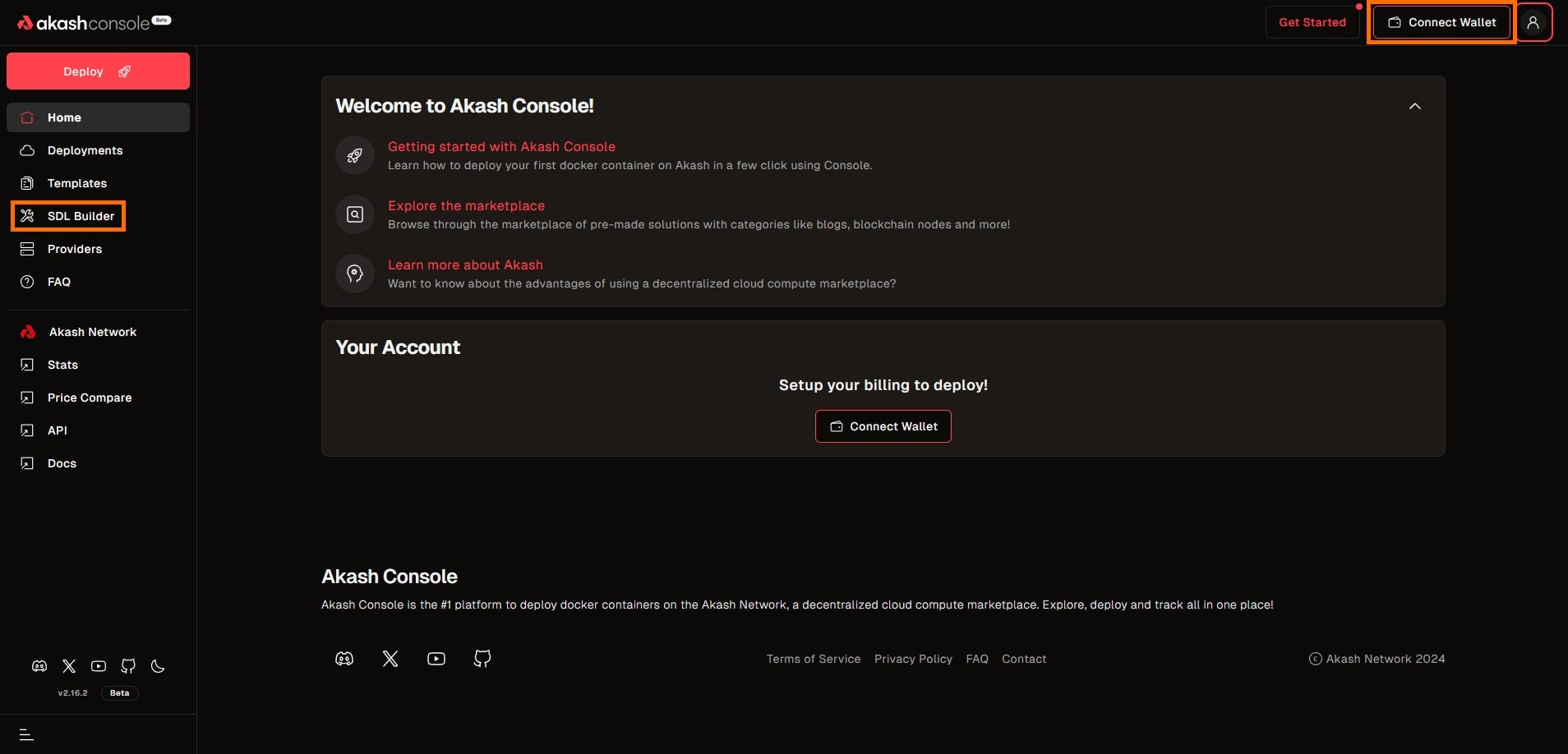Open the FAQ link in the footer
Image resolution: width=1568 pixels, height=754 pixels.
(977, 659)
